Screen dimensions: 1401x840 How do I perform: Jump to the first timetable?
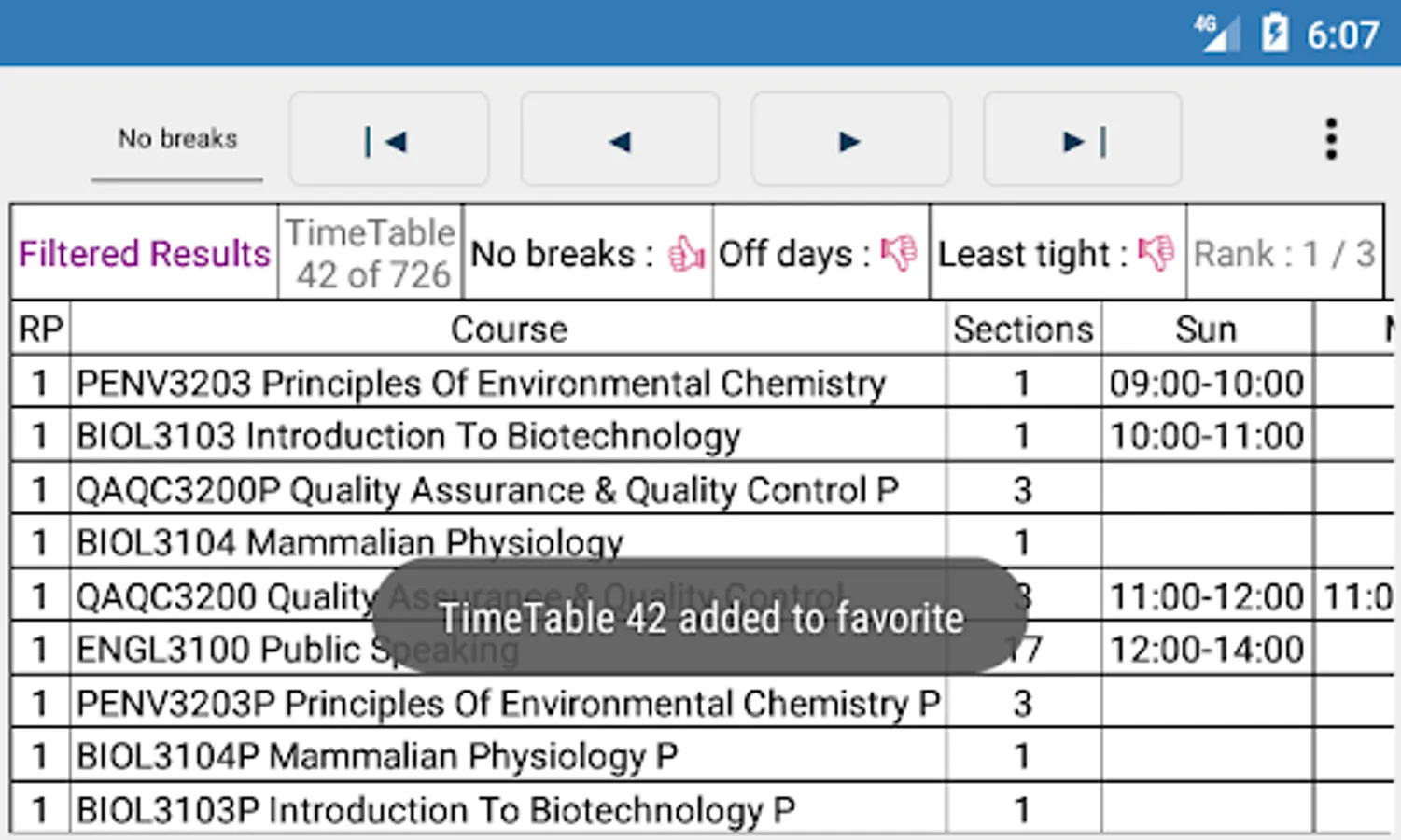pyautogui.click(x=388, y=141)
